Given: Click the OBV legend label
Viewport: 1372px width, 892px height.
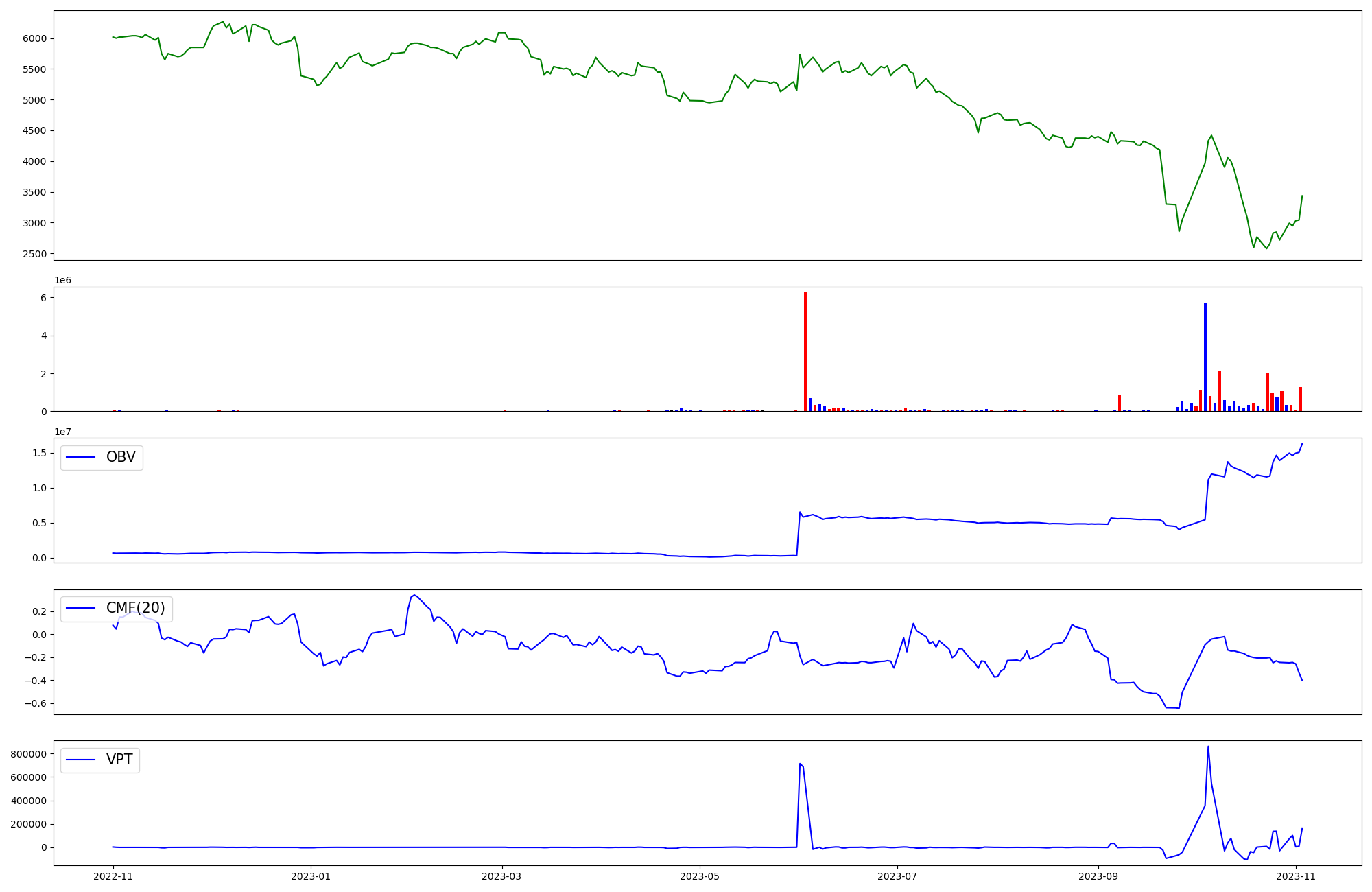Looking at the screenshot, I should click(x=121, y=457).
